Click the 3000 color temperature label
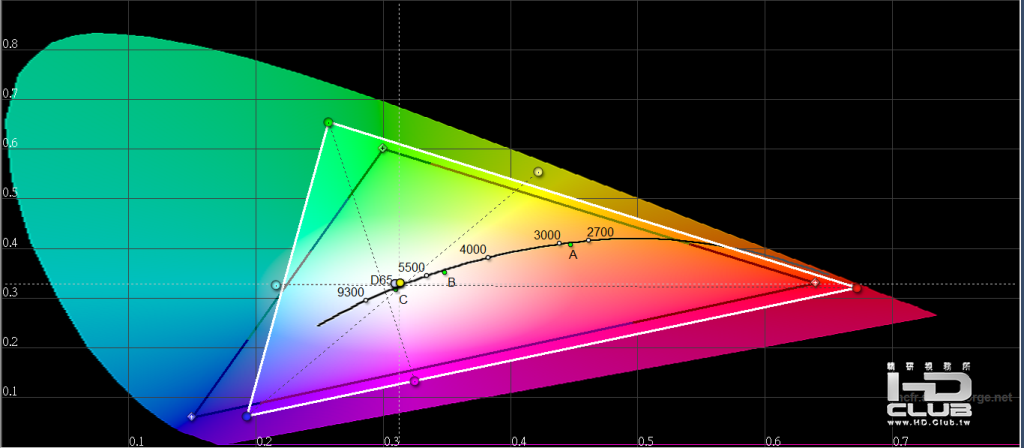Screen dimensions: 1024x448 tap(547, 235)
